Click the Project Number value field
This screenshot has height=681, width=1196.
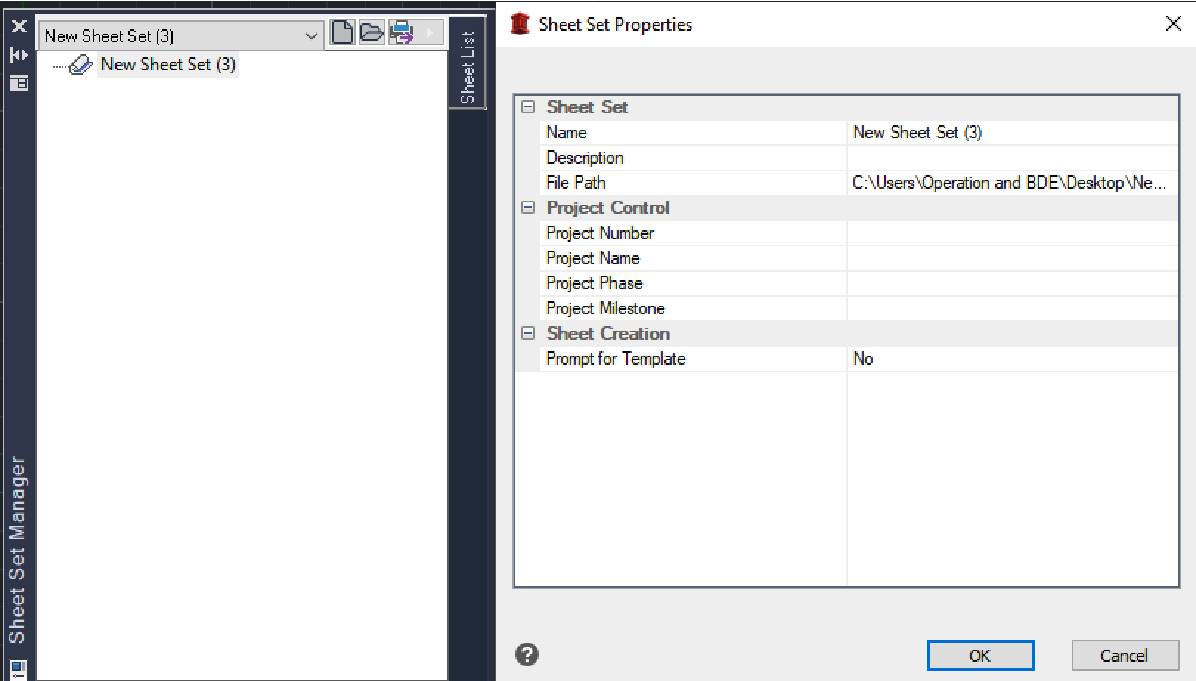coord(1012,233)
